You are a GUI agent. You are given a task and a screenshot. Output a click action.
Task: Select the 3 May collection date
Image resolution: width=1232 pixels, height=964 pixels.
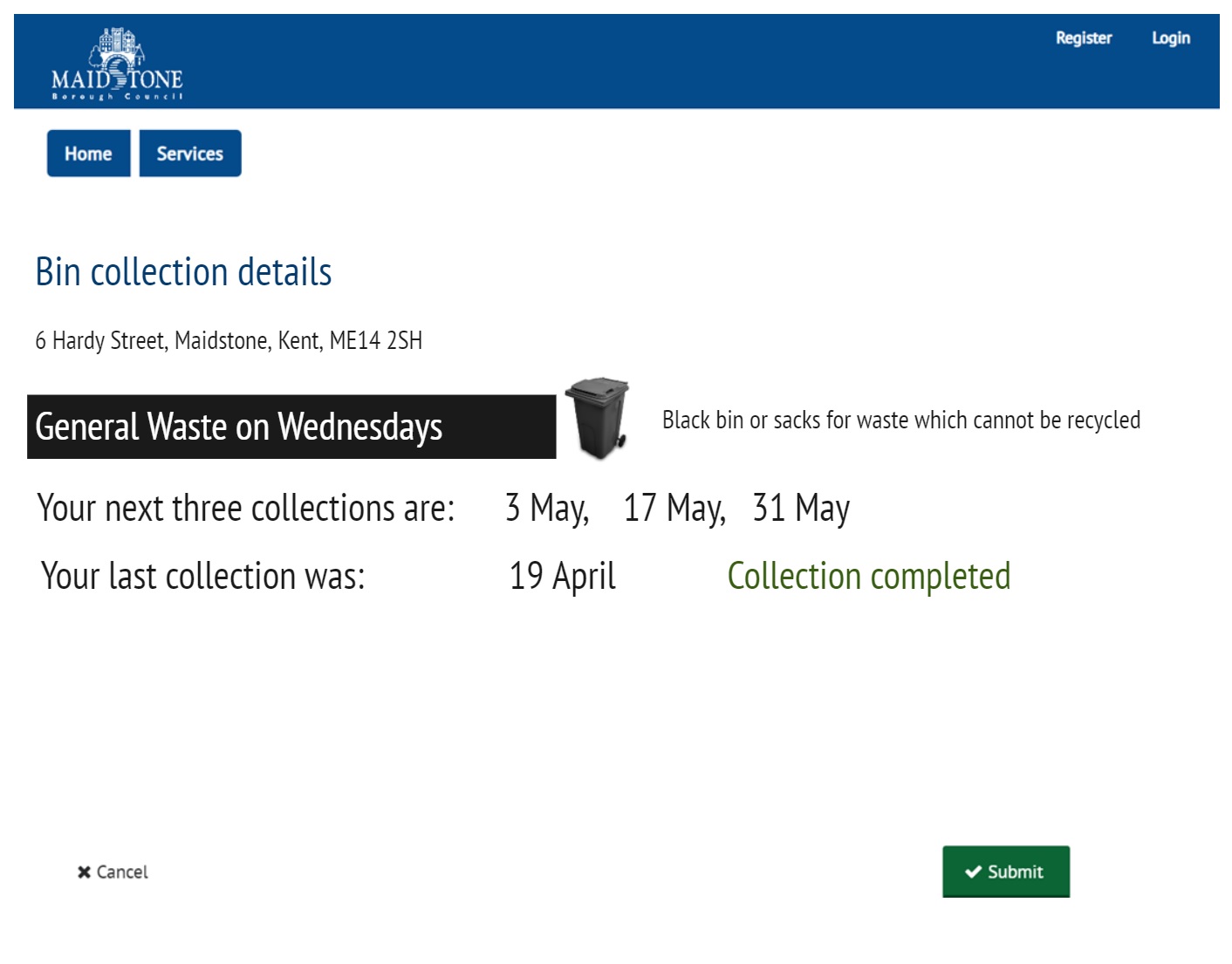click(x=546, y=508)
